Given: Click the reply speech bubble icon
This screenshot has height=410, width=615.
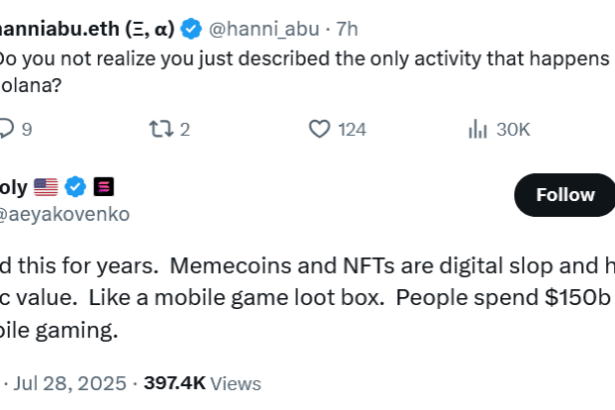Looking at the screenshot, I should 5,129.
